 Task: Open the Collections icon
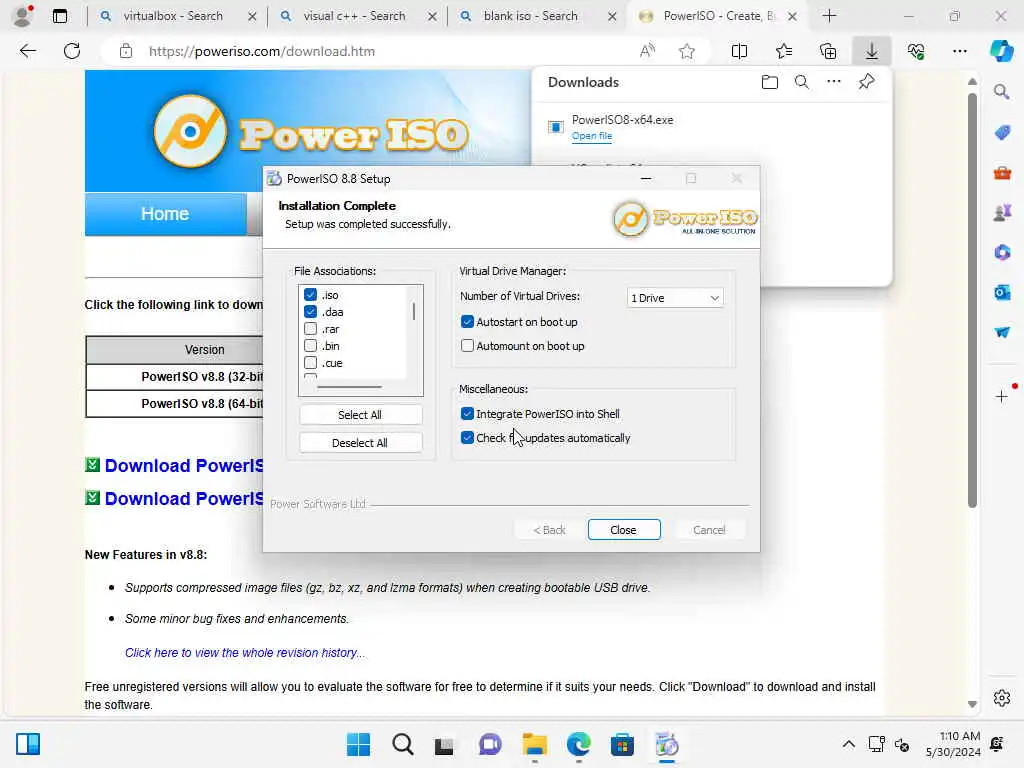tap(828, 51)
